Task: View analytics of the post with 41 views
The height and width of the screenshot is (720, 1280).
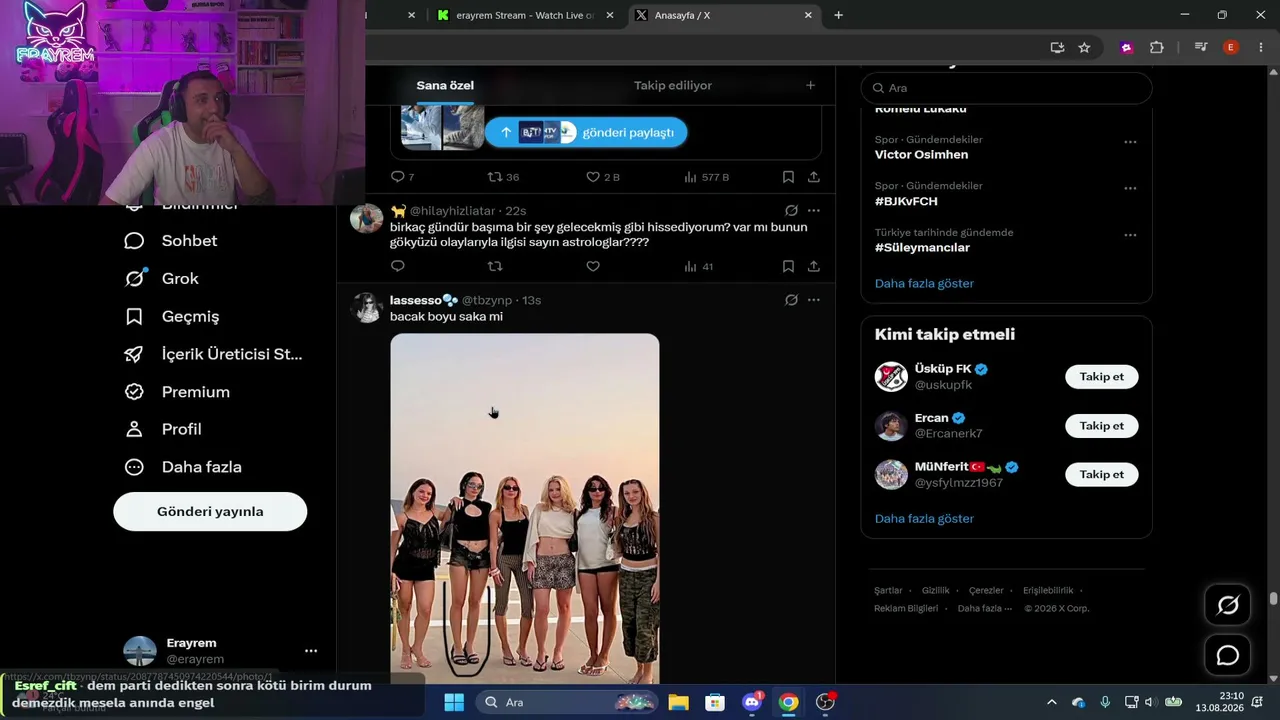Action: click(698, 266)
